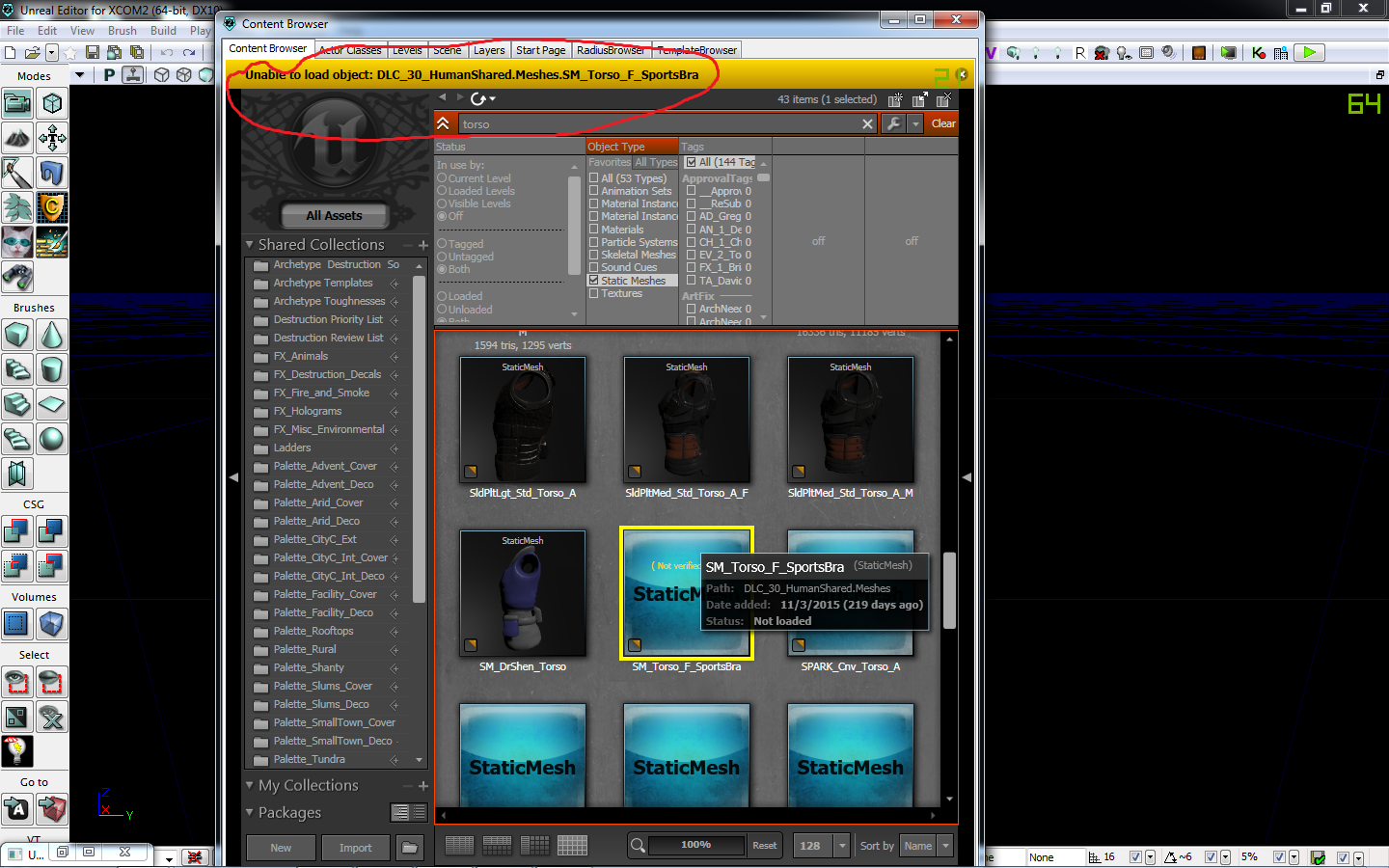The width and height of the screenshot is (1389, 868).
Task: Select the Palette_Rural collection
Action: coord(305,649)
